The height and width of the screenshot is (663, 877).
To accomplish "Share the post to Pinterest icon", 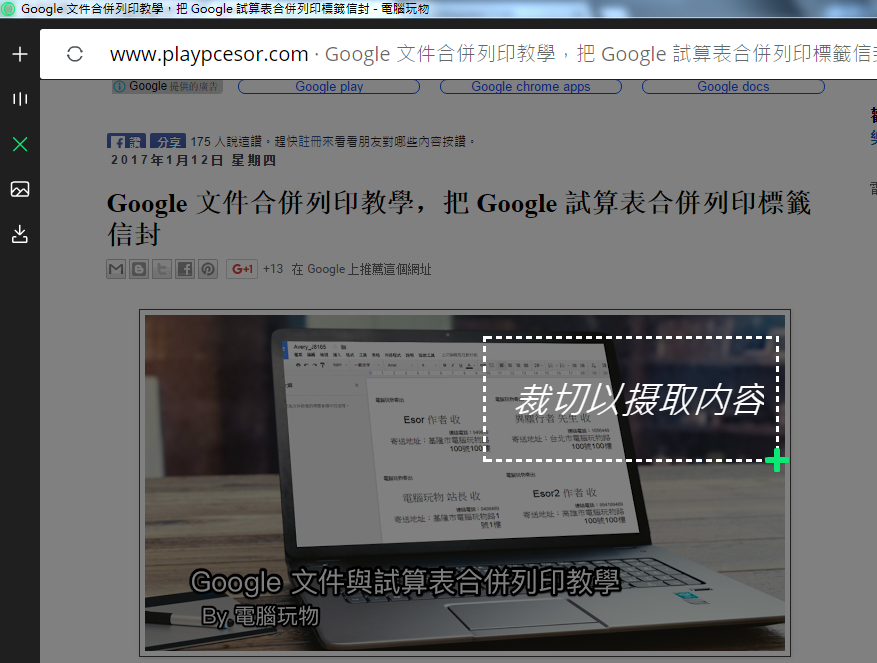I will pos(208,269).
